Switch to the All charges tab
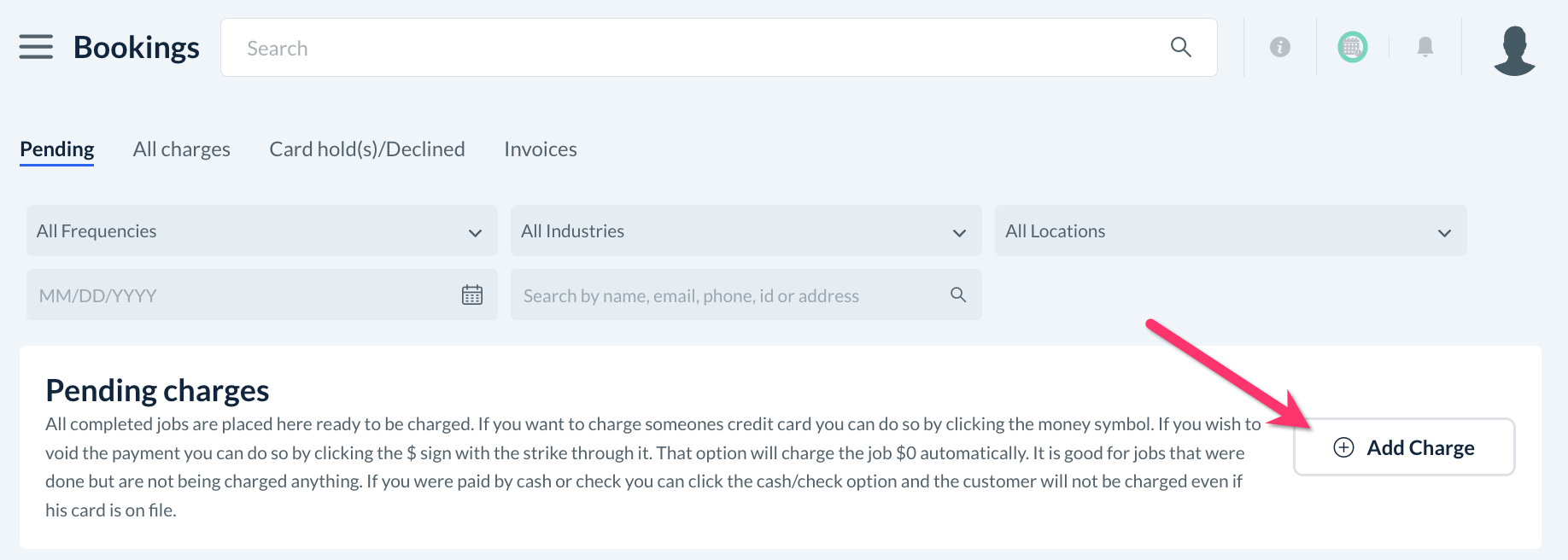 coord(181,149)
